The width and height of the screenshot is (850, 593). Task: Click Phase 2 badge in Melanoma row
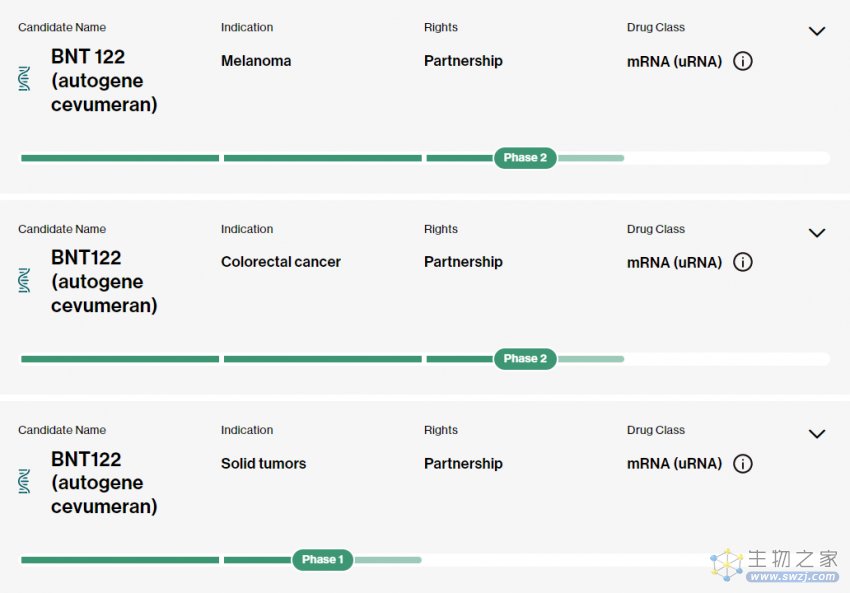tap(525, 158)
